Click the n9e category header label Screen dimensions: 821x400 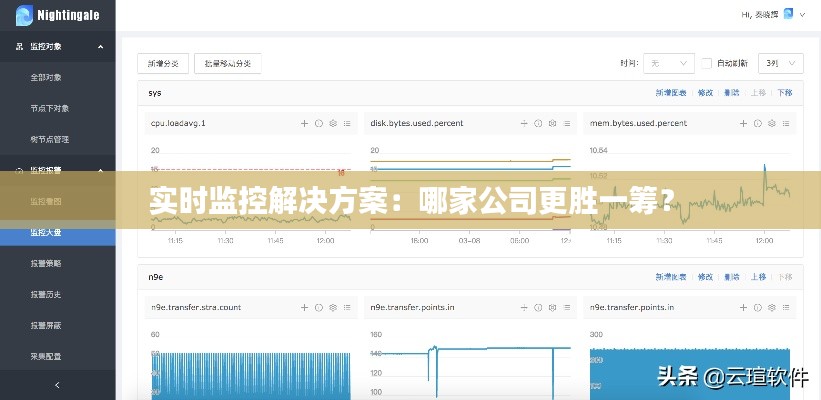(156, 277)
